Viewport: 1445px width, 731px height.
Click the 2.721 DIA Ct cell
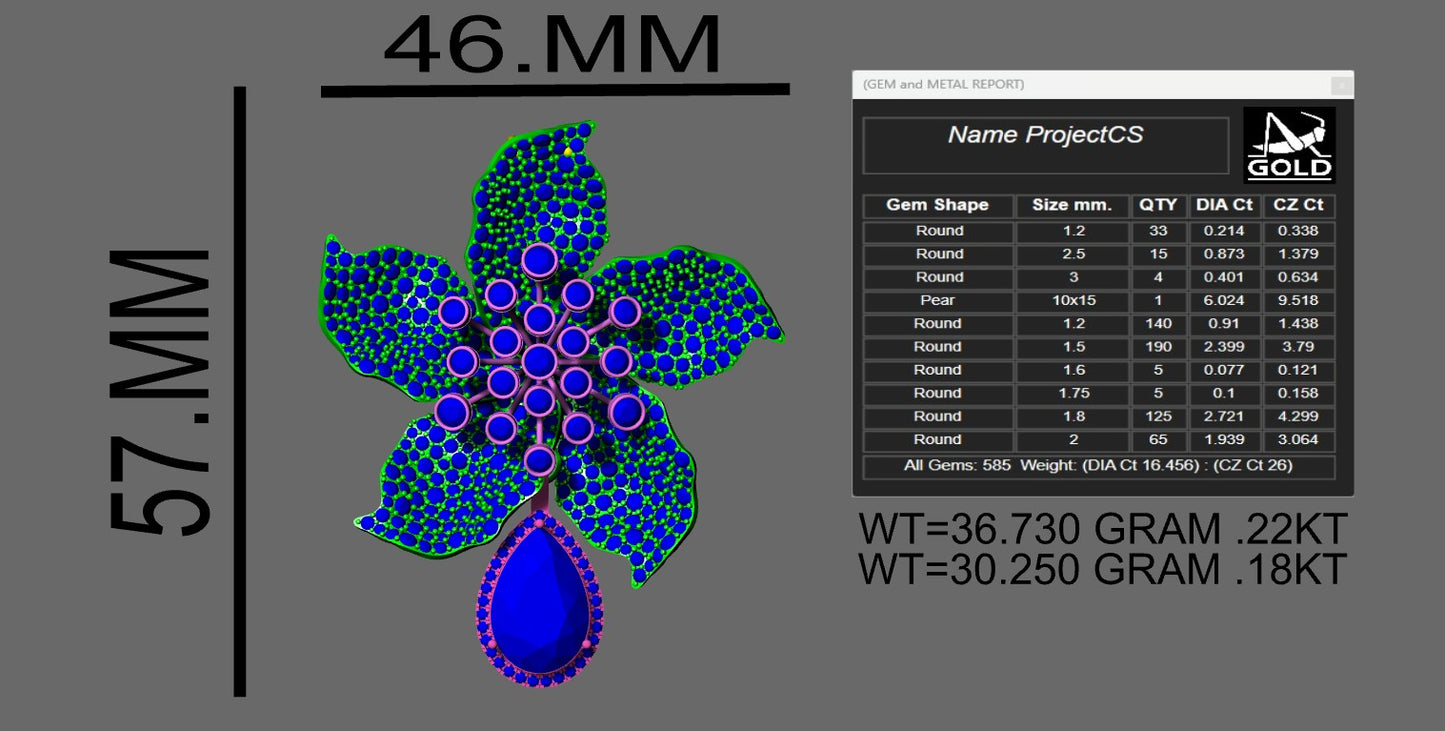[1225, 416]
